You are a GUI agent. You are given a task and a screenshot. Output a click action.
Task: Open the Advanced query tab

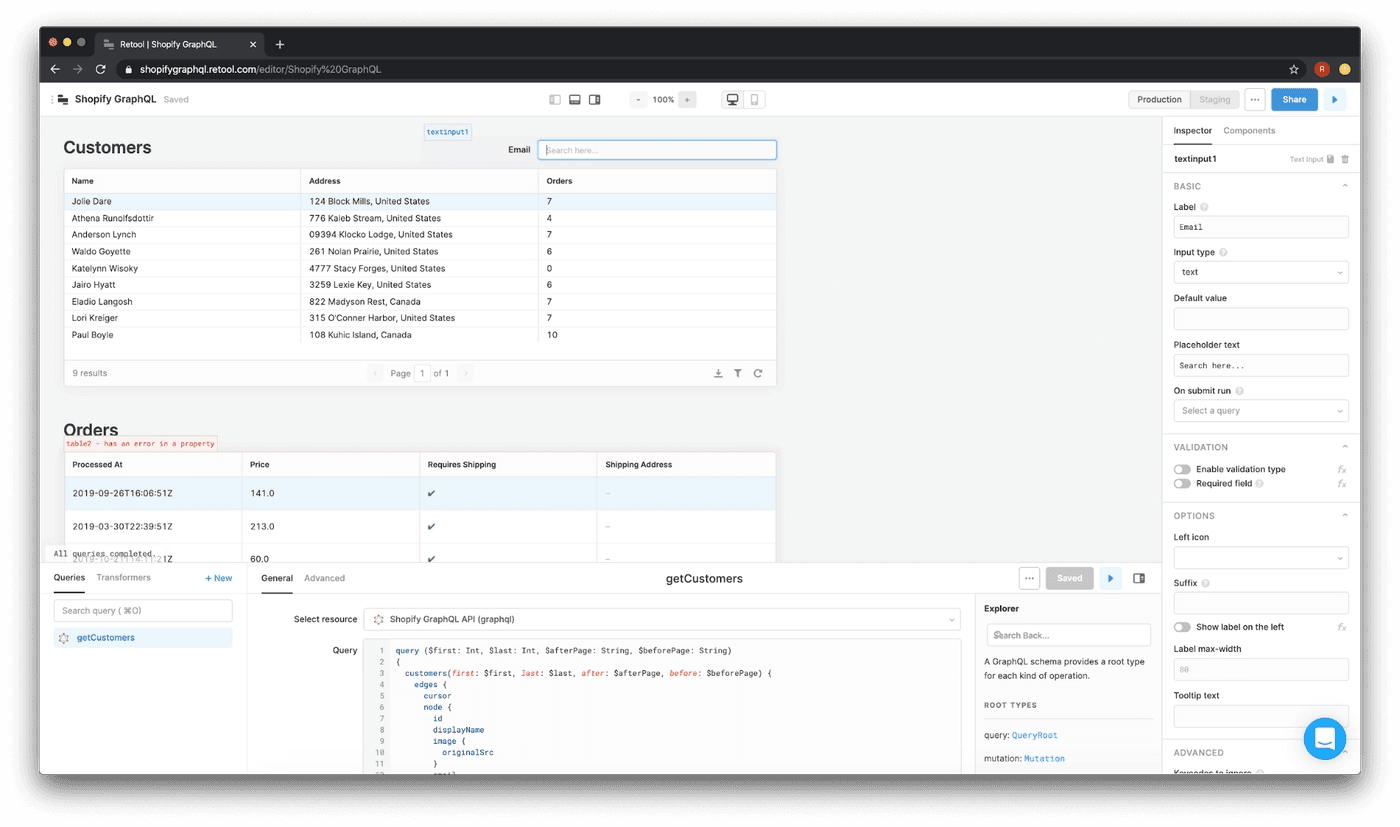[x=324, y=578]
